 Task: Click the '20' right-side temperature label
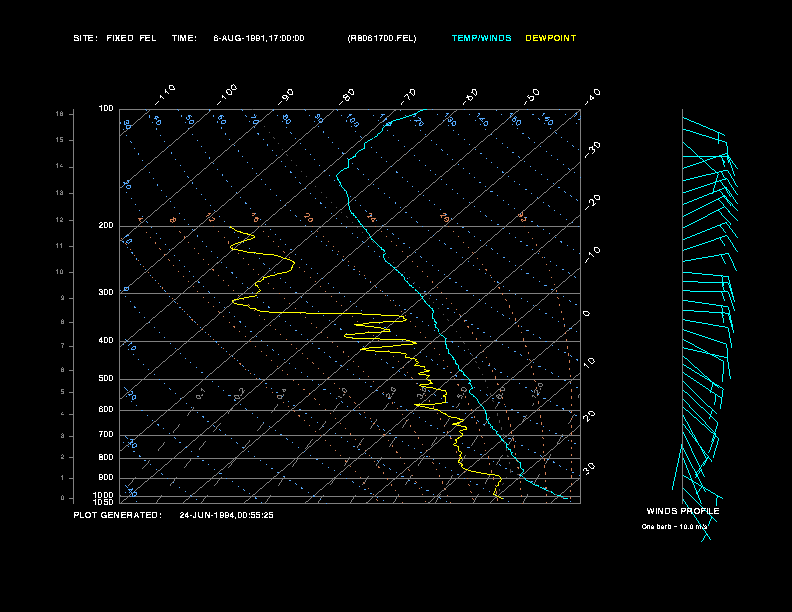click(589, 416)
